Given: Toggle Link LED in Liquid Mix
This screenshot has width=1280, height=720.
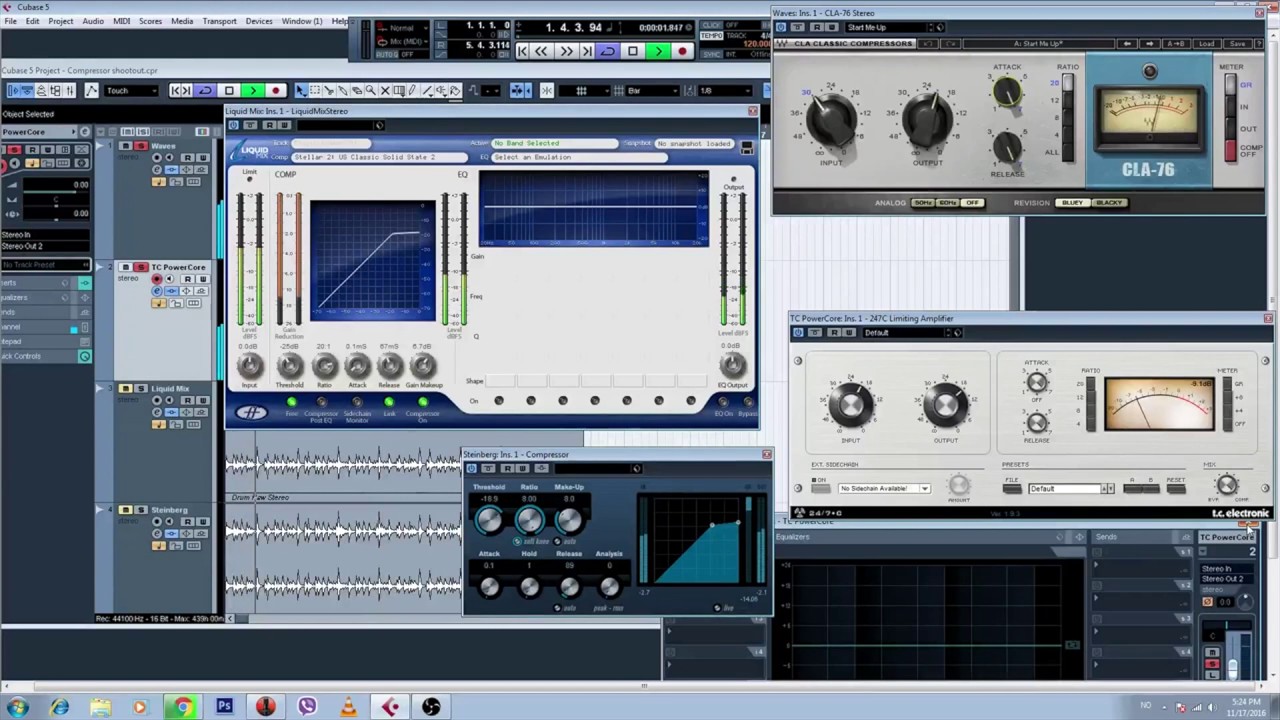Looking at the screenshot, I should point(389,402).
